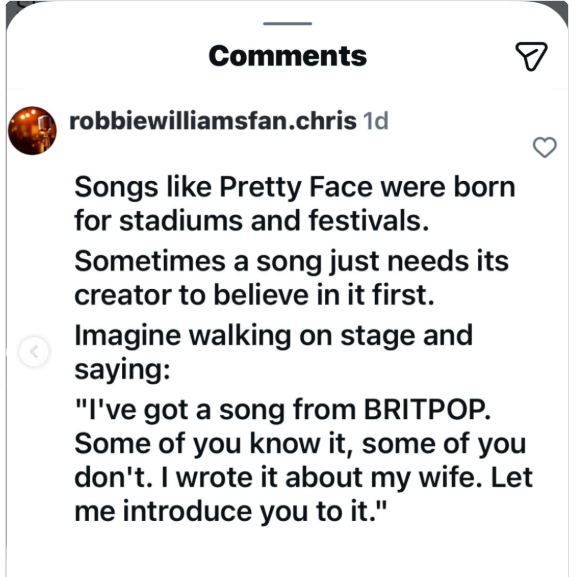
Task: Click the text 'for stadiums and festivals.'
Action: pyautogui.click(x=252, y=220)
